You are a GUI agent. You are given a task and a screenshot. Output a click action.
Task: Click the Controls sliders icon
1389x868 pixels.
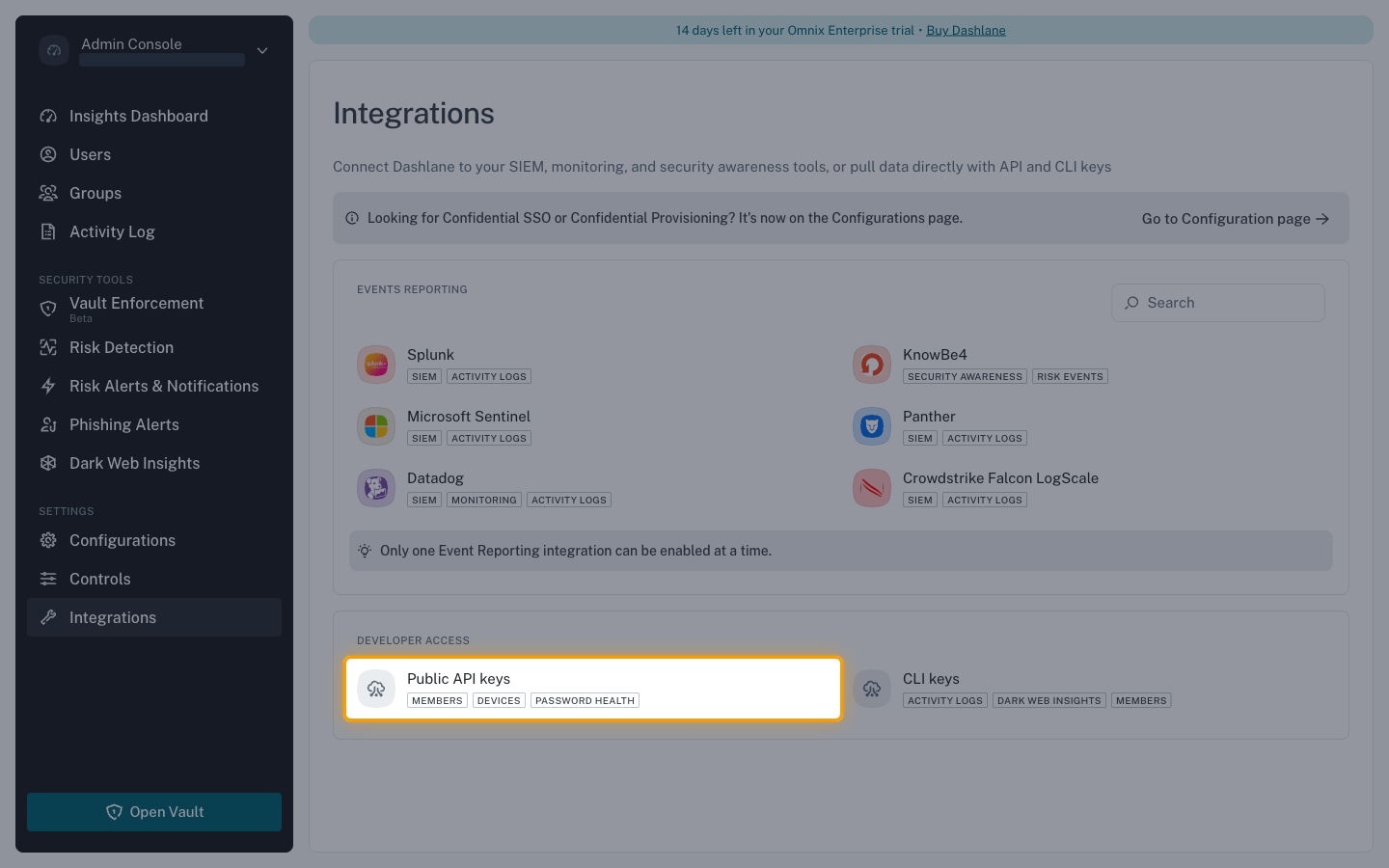click(48, 579)
